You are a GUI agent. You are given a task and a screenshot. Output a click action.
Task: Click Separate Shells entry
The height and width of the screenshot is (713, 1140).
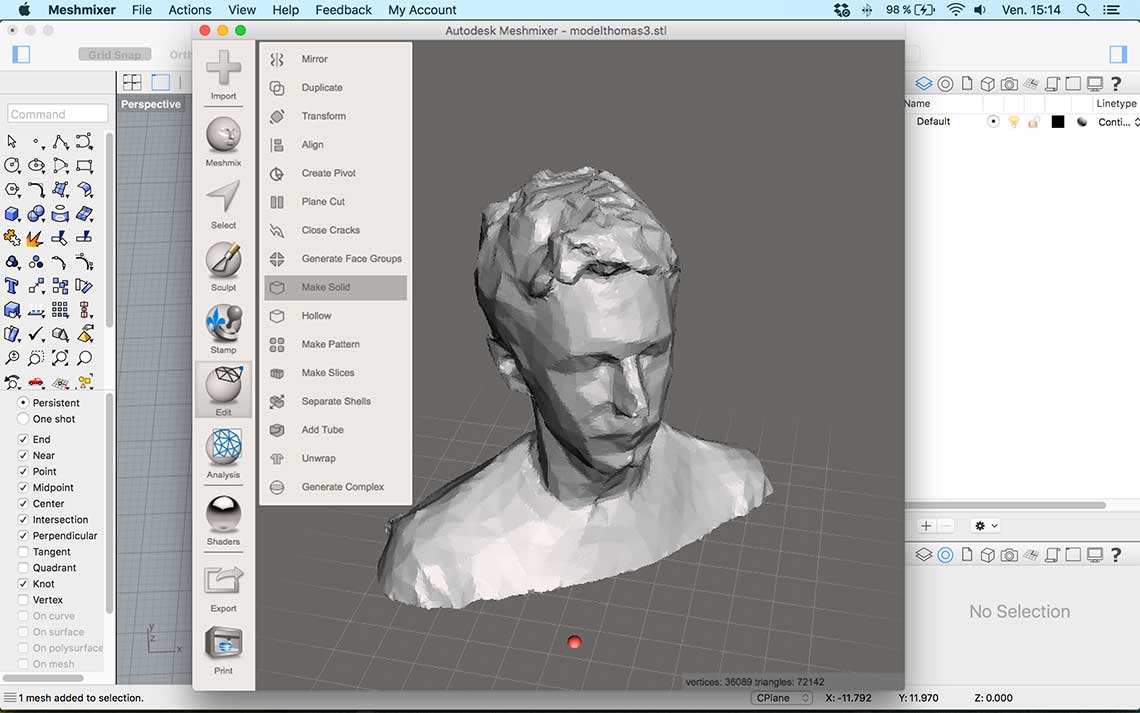335,401
